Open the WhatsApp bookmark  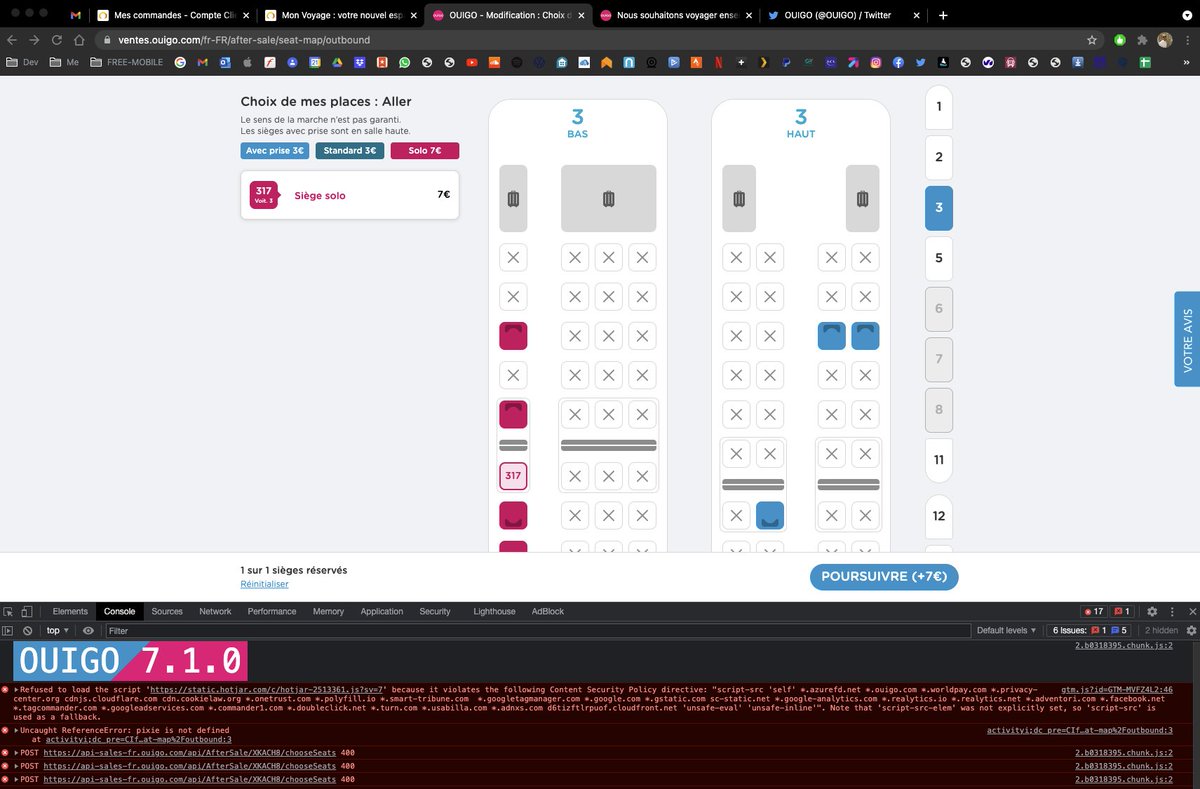click(404, 62)
